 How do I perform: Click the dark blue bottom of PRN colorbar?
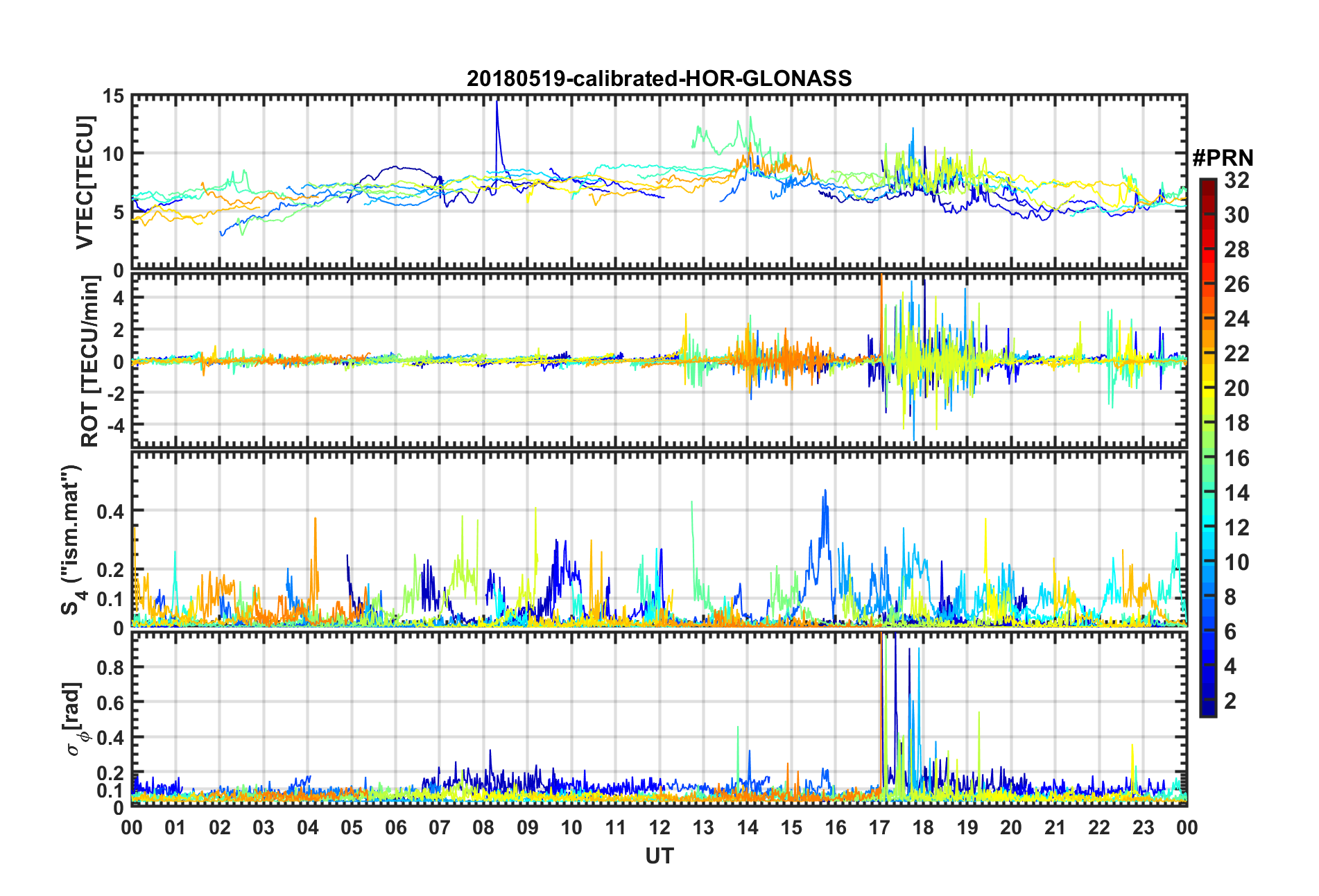pos(1207,711)
